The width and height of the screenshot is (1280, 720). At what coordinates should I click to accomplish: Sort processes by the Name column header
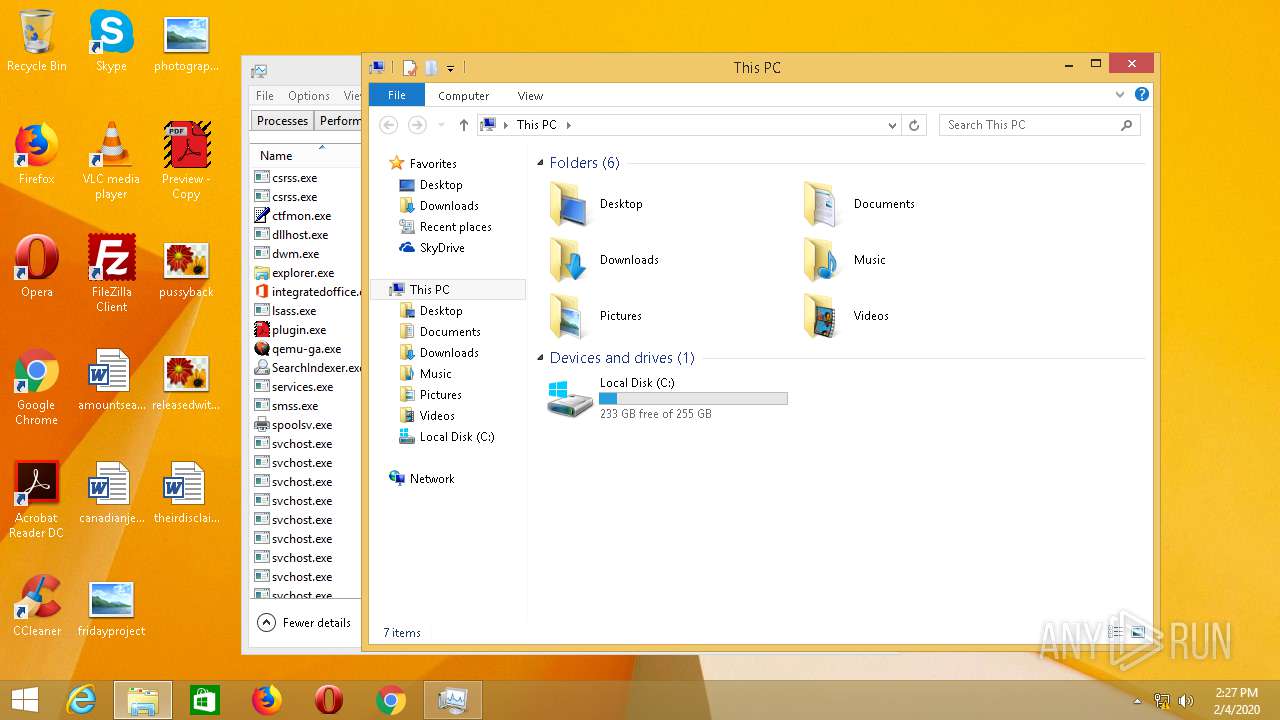point(305,155)
